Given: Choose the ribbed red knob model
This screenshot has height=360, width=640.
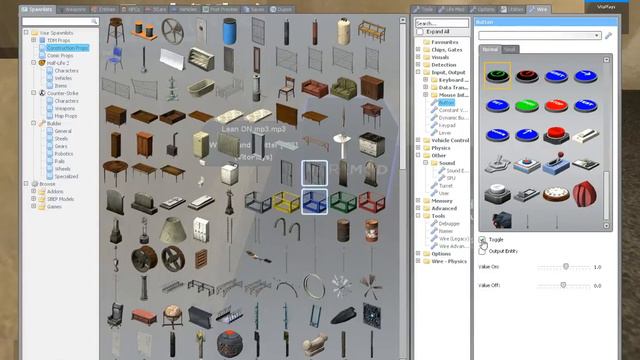Looking at the screenshot, I should 584,194.
